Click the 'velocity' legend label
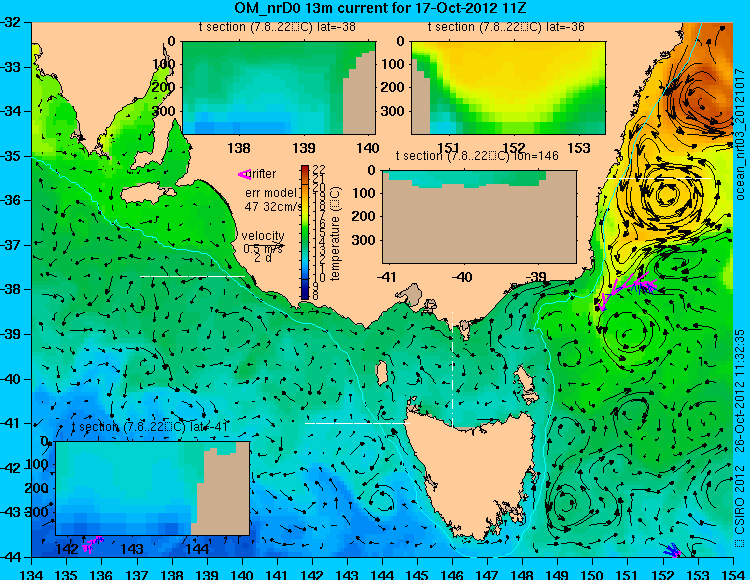This screenshot has height=580, width=750. [263, 236]
